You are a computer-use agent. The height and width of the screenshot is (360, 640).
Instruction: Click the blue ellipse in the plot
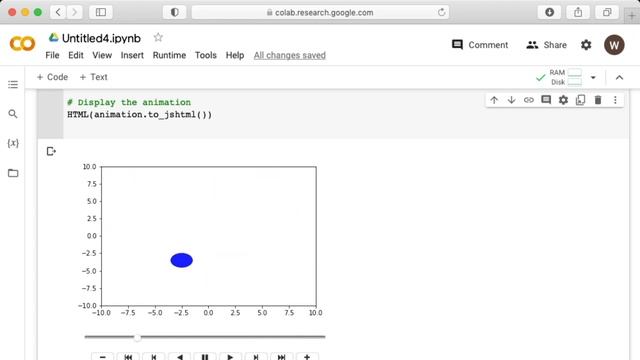click(x=182, y=260)
